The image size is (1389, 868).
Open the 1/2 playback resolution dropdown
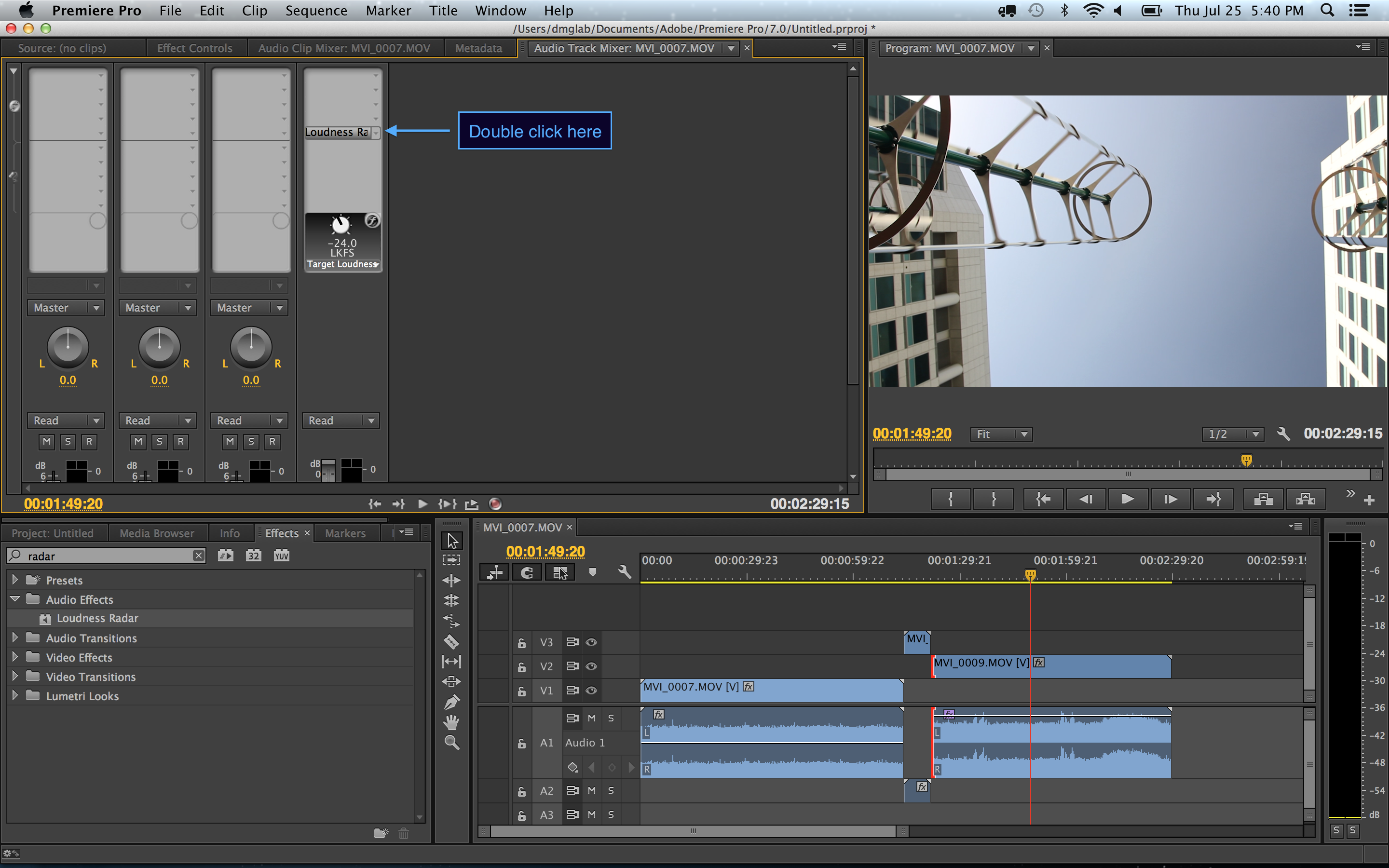pyautogui.click(x=1233, y=434)
